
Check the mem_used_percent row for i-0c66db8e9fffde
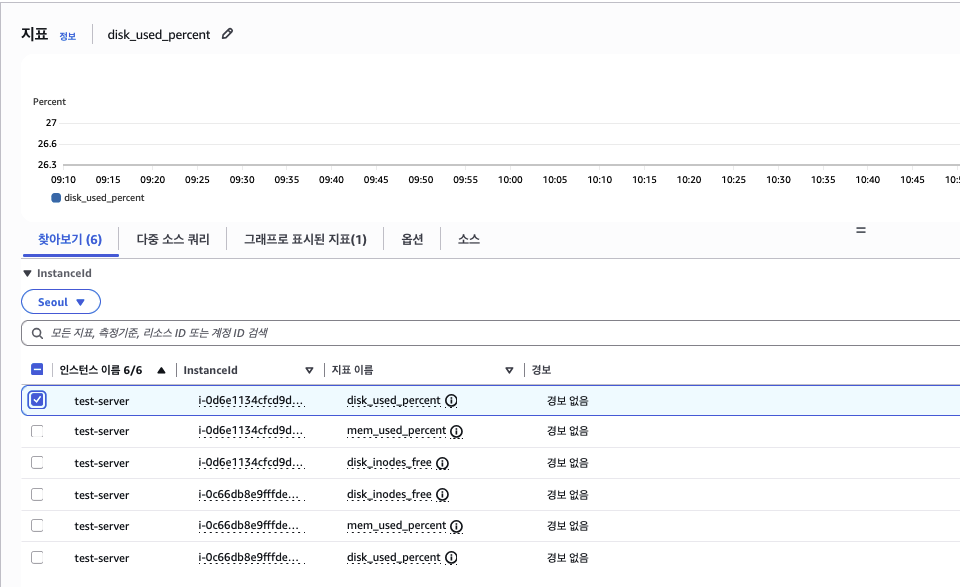(37, 525)
